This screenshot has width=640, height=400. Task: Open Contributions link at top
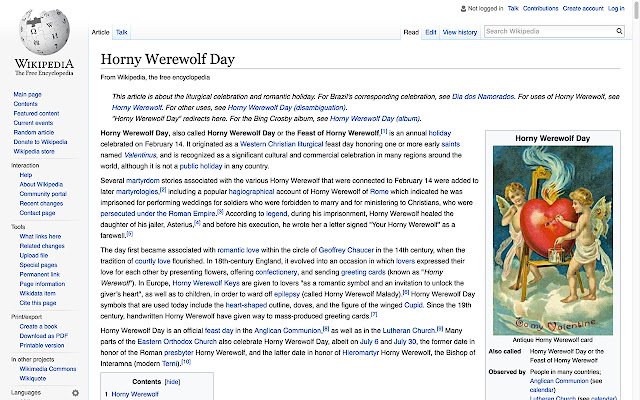click(540, 9)
